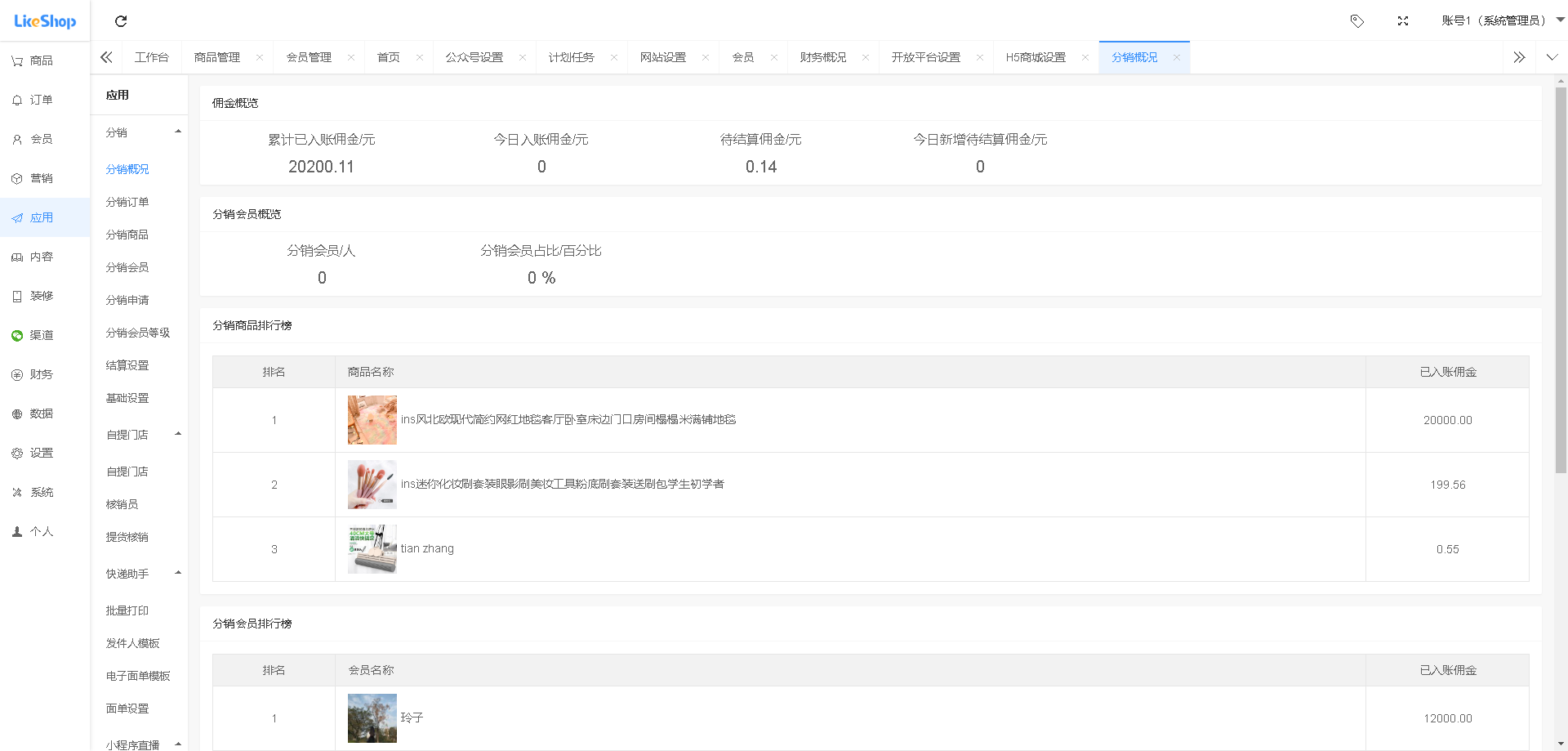Click the refresh icon in the toolbar

pyautogui.click(x=121, y=20)
